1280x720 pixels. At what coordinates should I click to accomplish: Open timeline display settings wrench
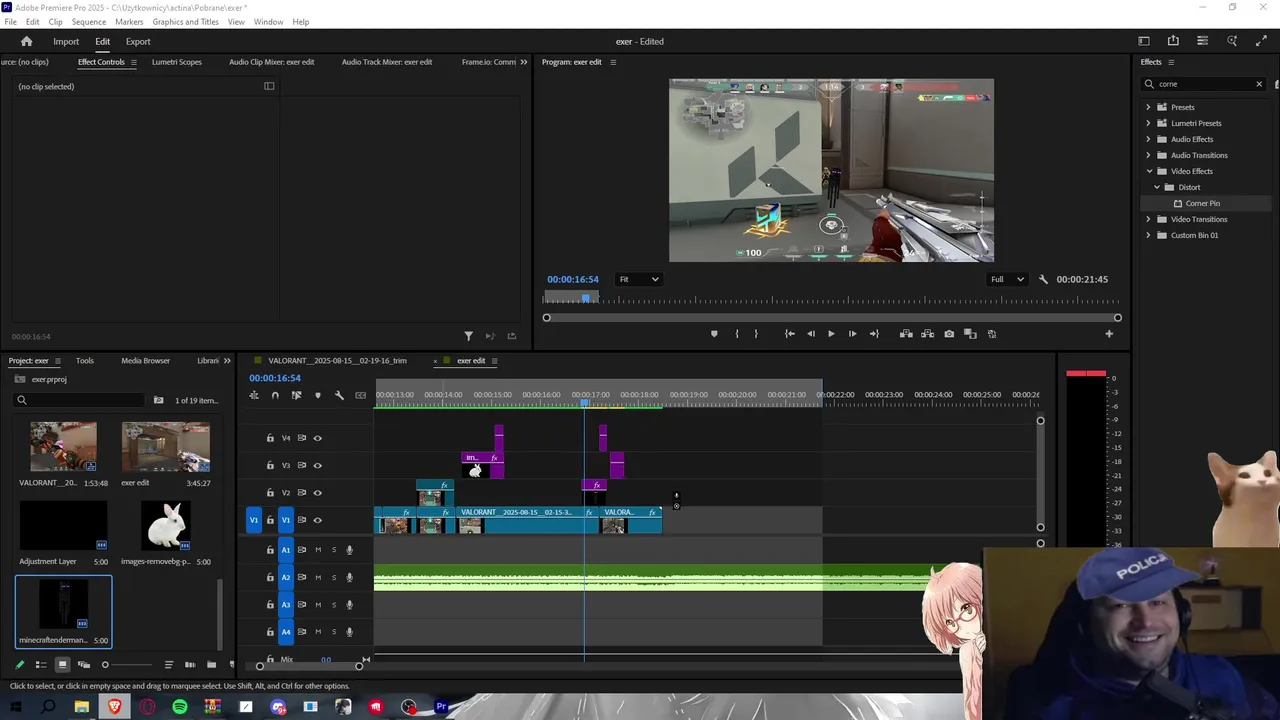[339, 395]
